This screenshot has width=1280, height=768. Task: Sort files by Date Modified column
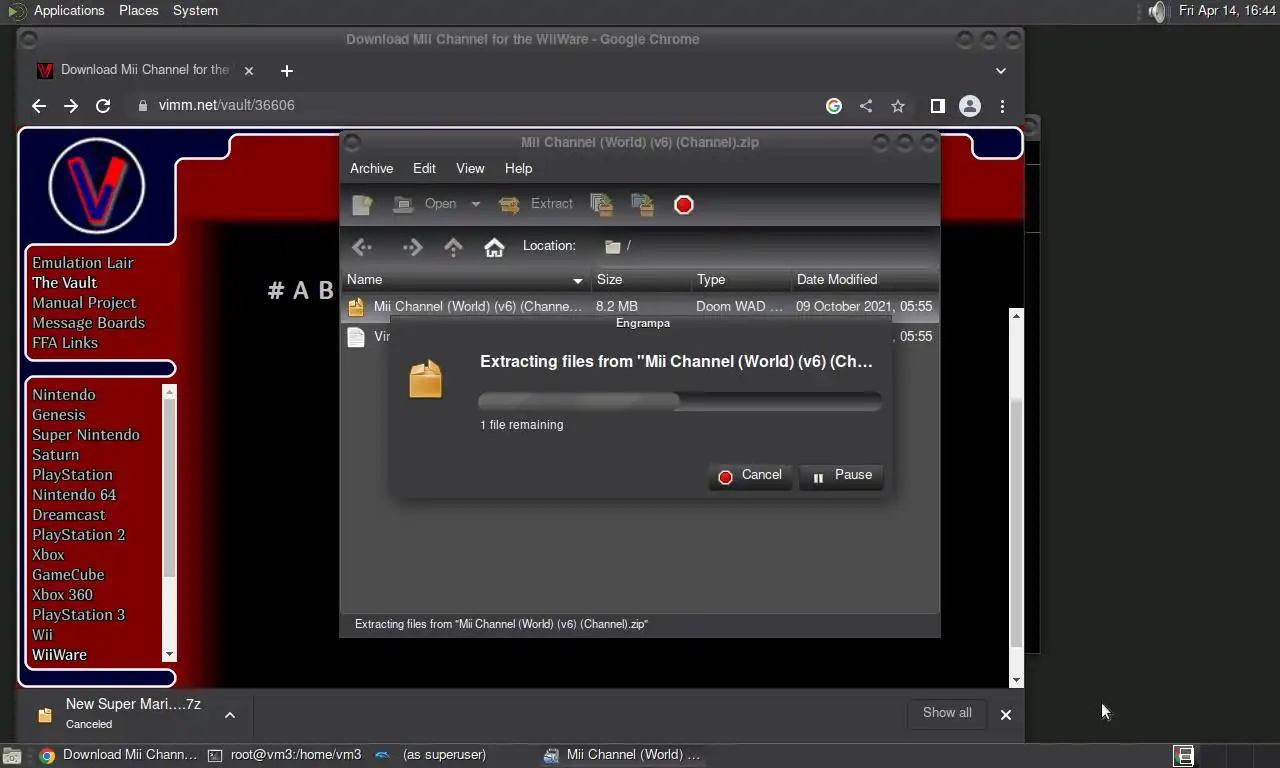click(x=864, y=280)
